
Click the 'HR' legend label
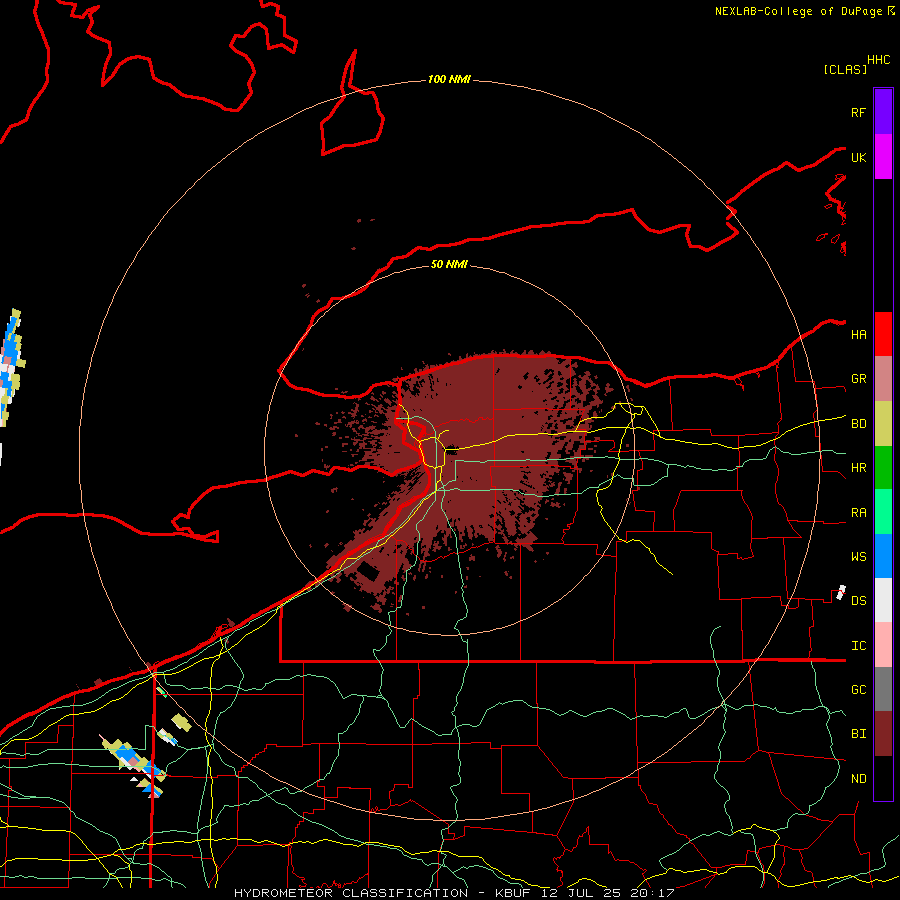point(858,468)
